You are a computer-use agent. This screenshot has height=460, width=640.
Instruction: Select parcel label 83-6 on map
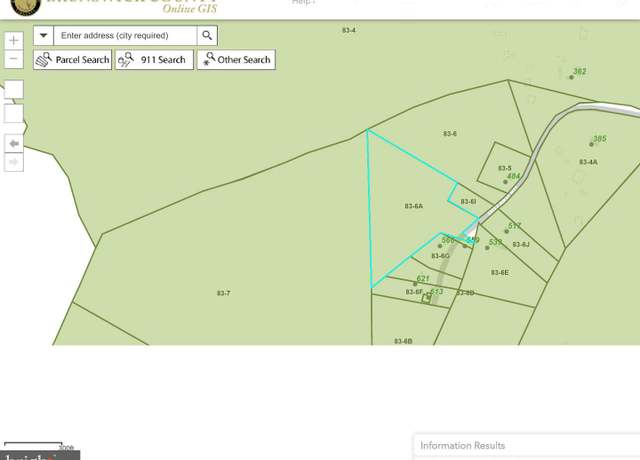tap(450, 133)
